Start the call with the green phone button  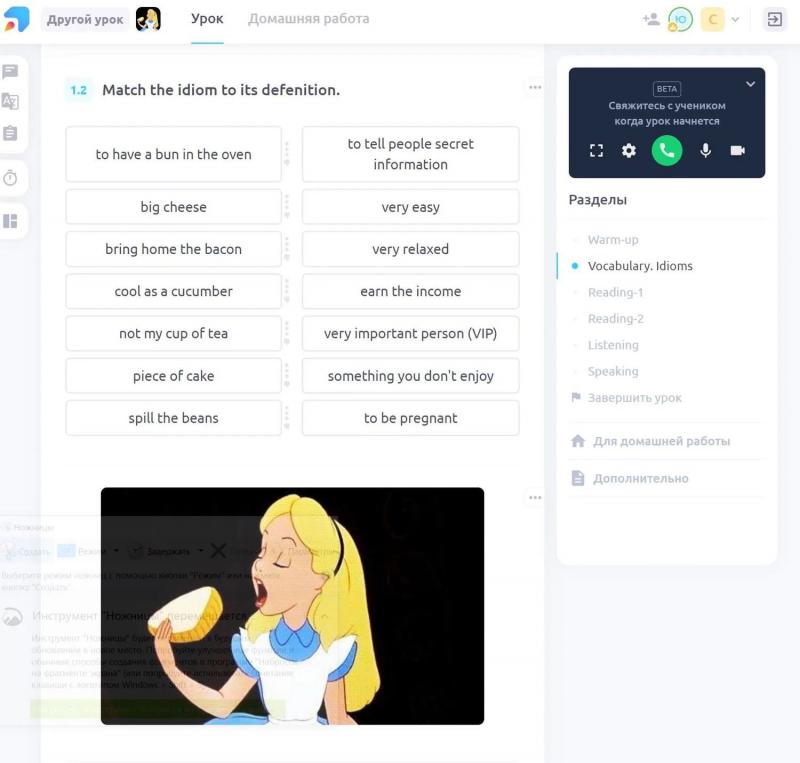666,151
